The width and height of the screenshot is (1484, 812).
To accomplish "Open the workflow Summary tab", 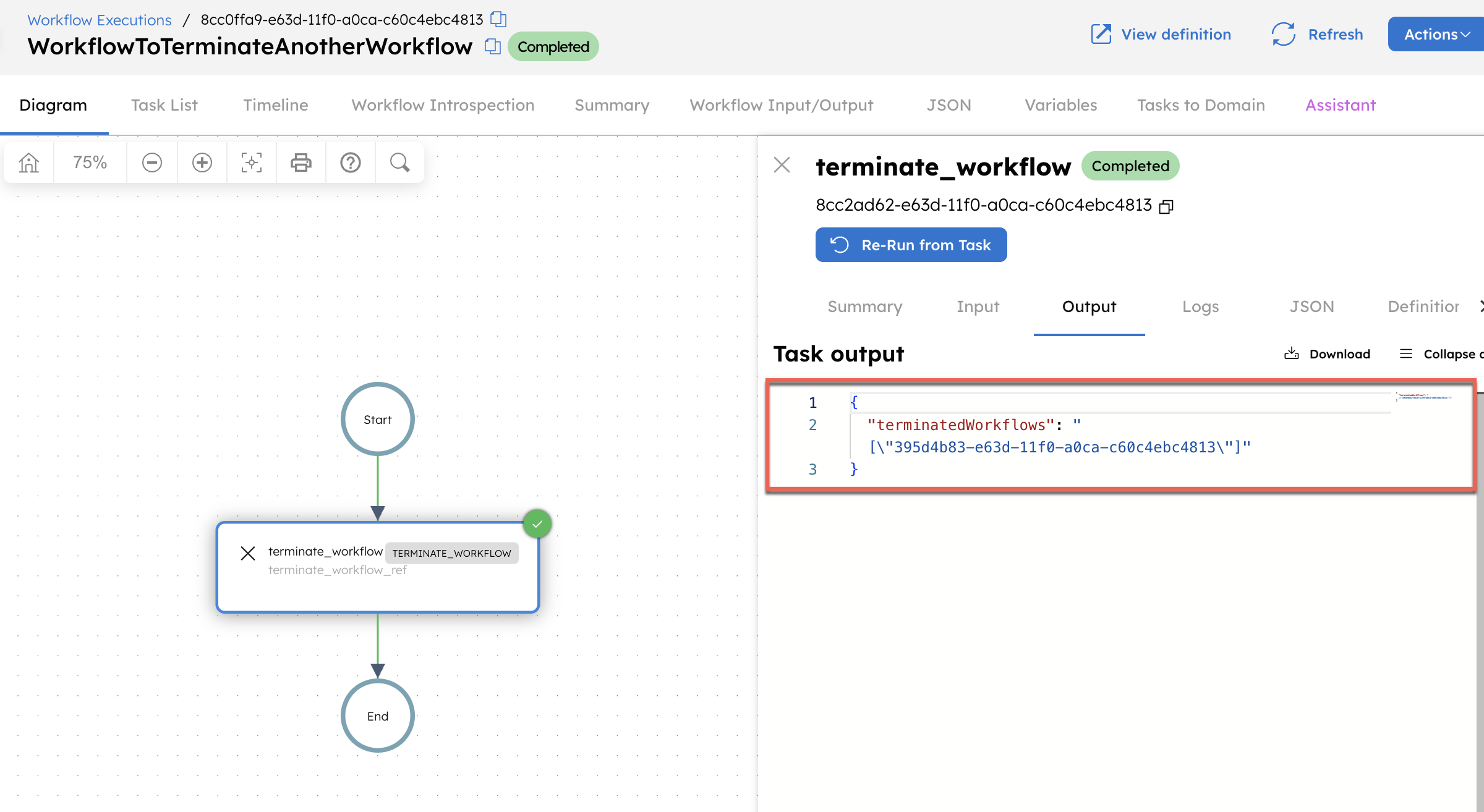I will point(612,105).
